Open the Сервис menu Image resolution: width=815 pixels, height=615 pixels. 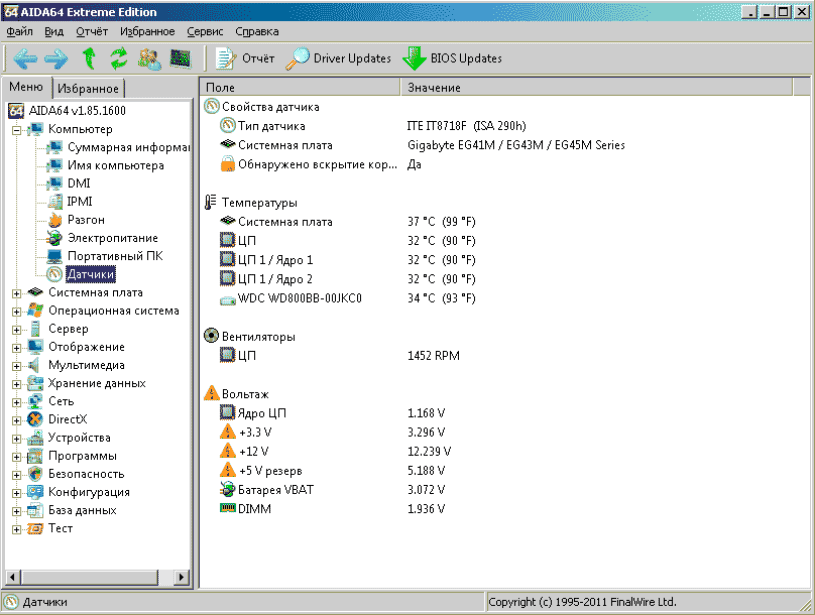(x=205, y=31)
